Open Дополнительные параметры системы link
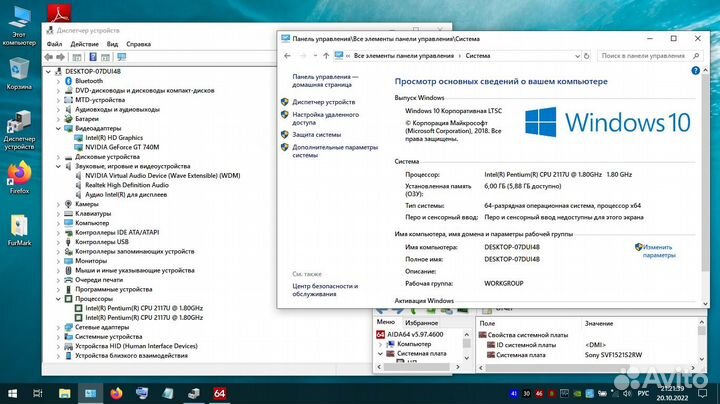 click(335, 151)
